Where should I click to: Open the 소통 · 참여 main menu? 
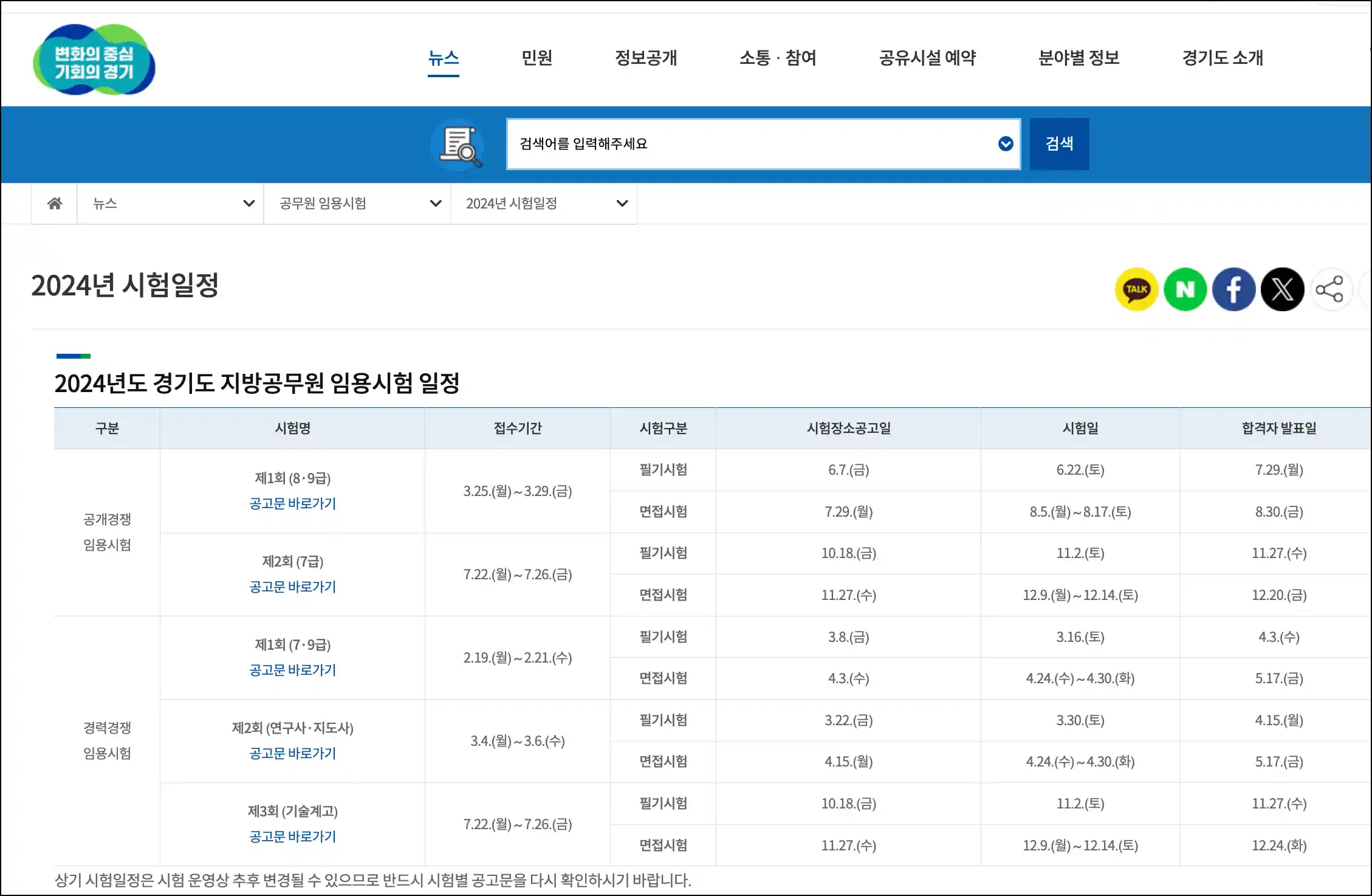pos(778,58)
